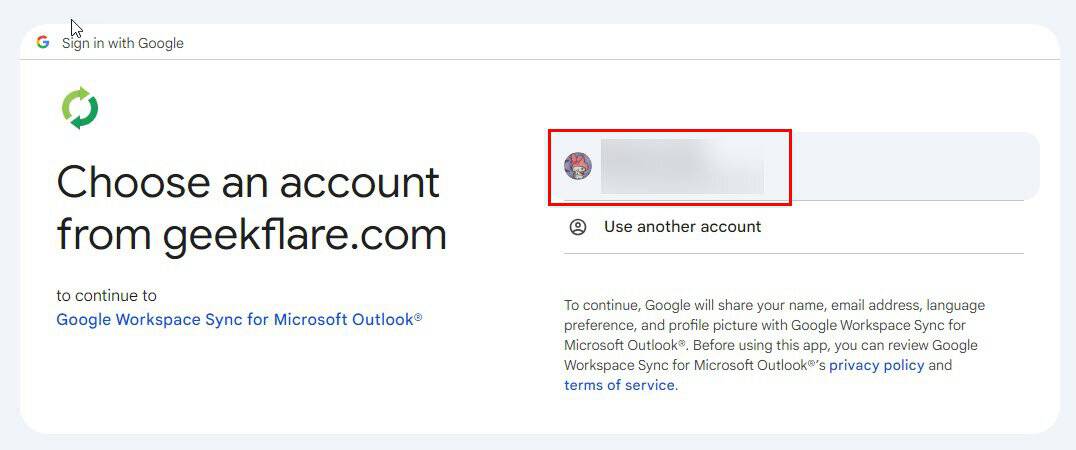Click the Choose an account heading text
The image size is (1076, 450).
[248, 182]
